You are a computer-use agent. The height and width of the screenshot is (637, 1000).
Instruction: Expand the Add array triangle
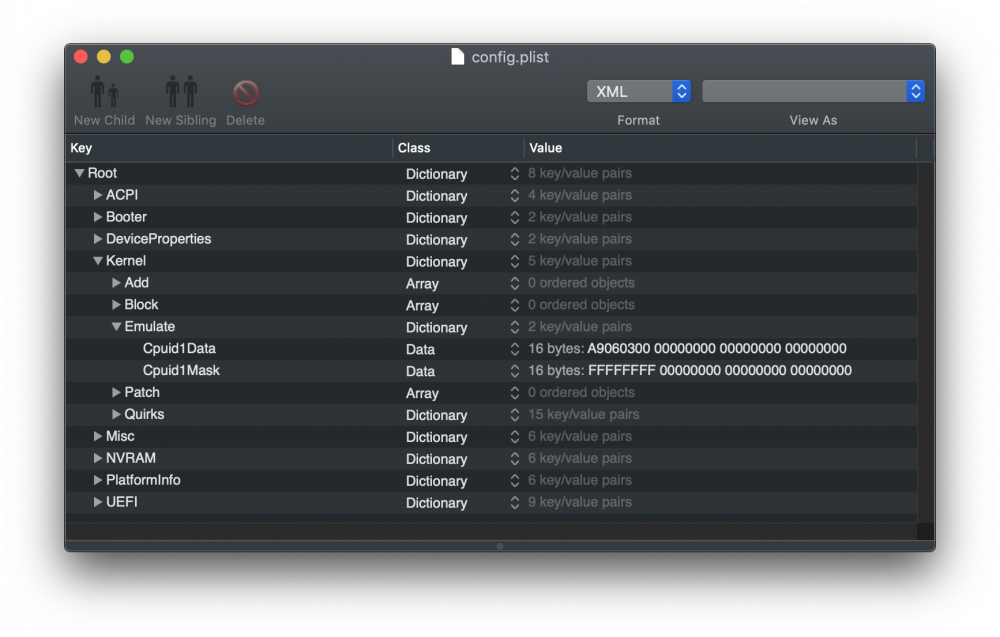(116, 282)
